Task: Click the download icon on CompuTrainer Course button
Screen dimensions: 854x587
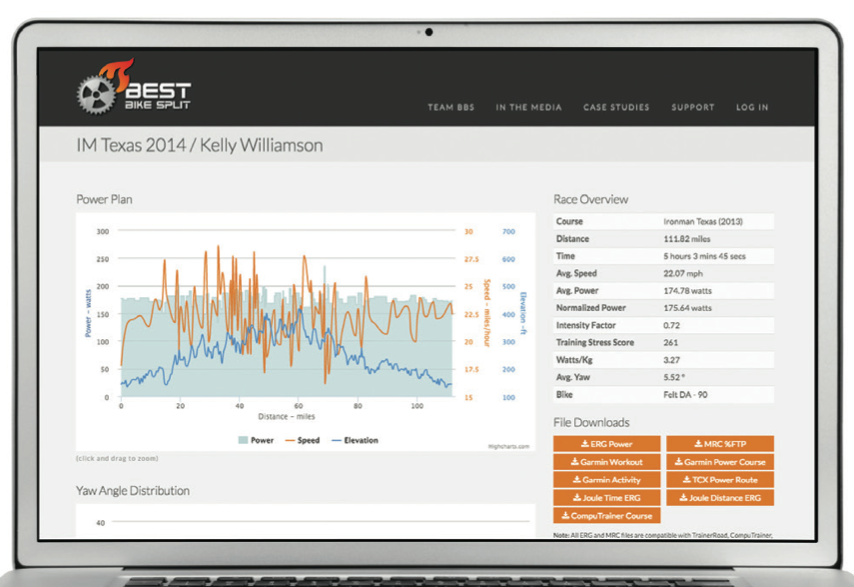Action: click(x=565, y=516)
